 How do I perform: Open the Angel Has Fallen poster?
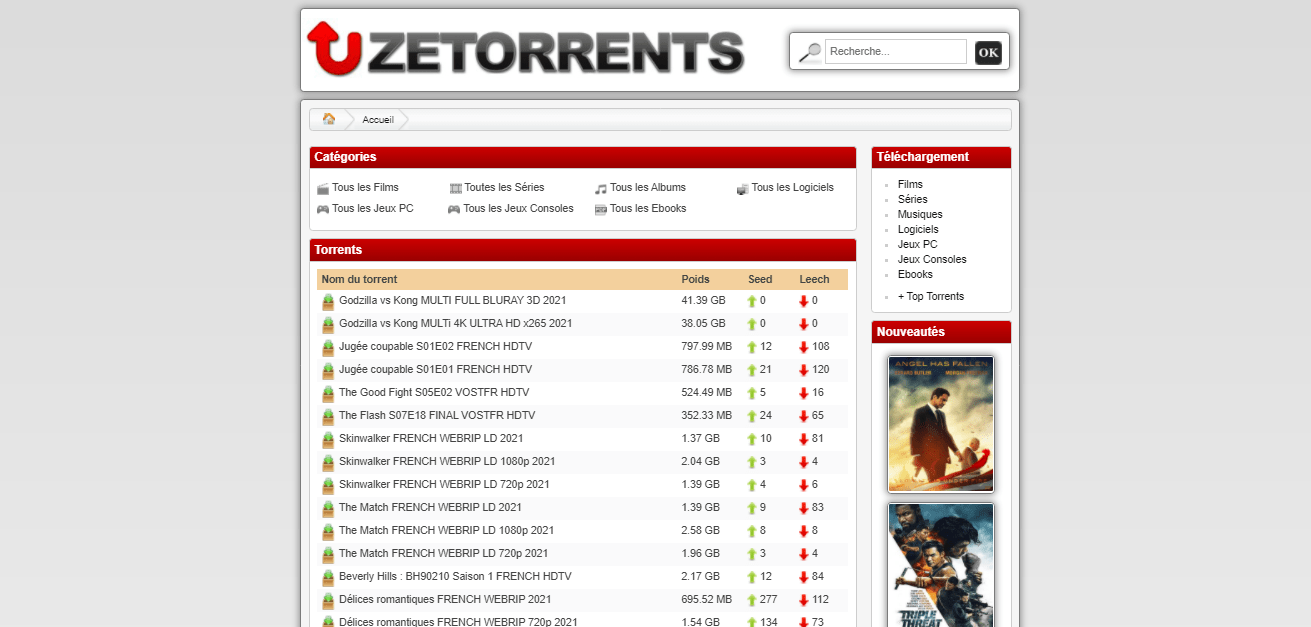click(941, 424)
